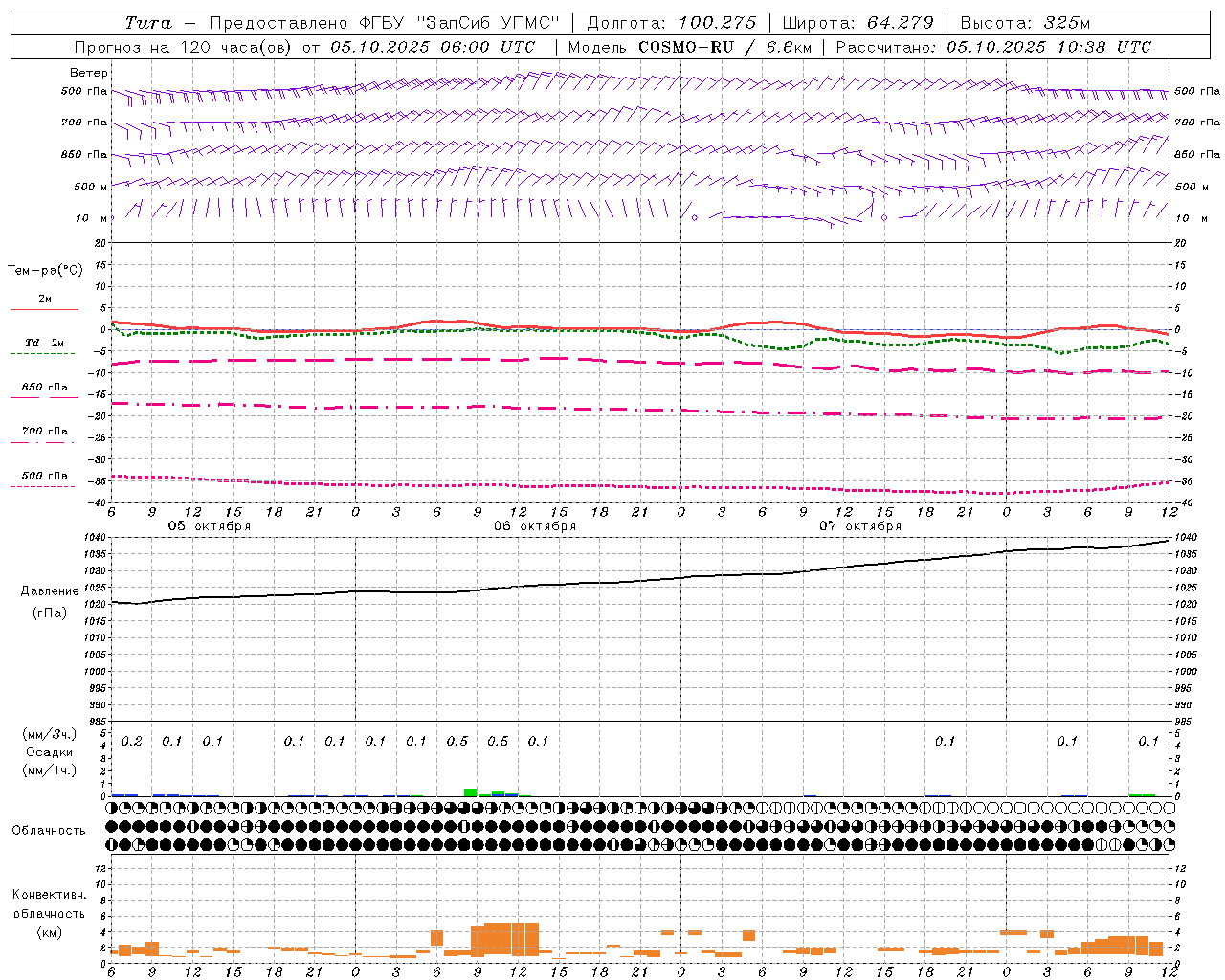1225x980 pixels.
Task: Click the "Ветер" wind panel label
Action: (x=89, y=73)
